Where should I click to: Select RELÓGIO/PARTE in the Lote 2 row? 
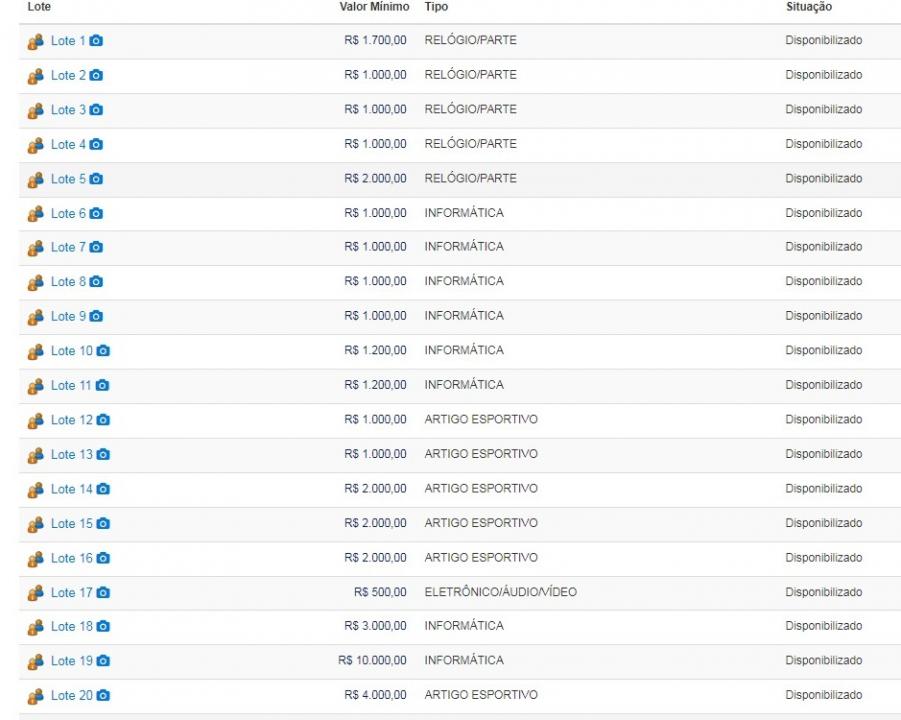tap(470, 75)
